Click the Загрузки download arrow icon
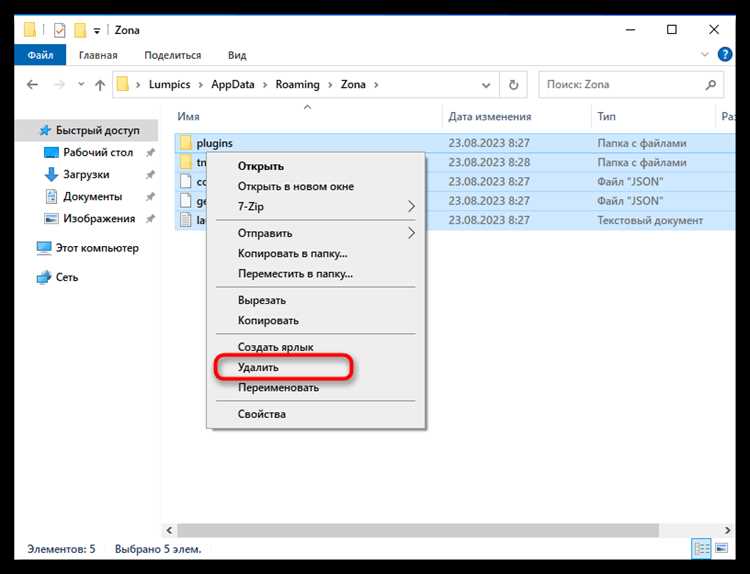Screen dimensions: 750x574 point(51,175)
